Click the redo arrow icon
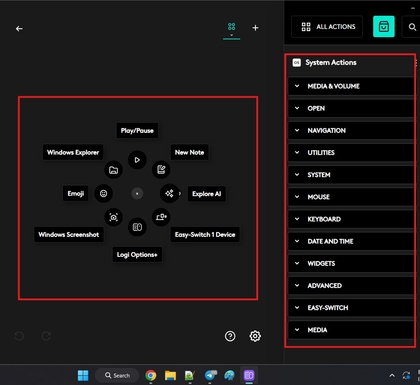420x385 pixels. coord(46,336)
